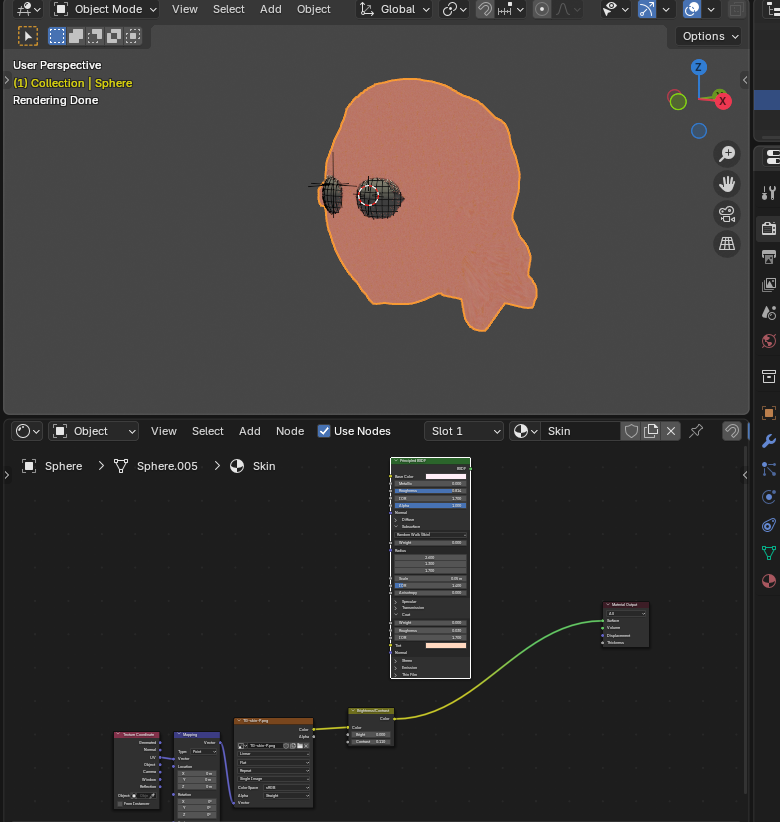
Task: Open shader type Object dropdown in node editor
Action: (x=93, y=431)
